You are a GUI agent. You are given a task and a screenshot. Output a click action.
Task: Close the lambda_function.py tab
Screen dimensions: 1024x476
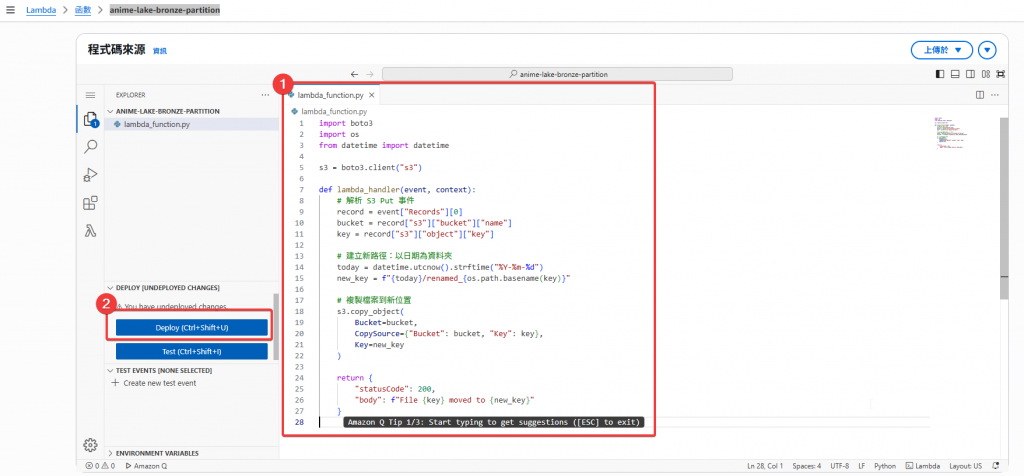[372, 95]
